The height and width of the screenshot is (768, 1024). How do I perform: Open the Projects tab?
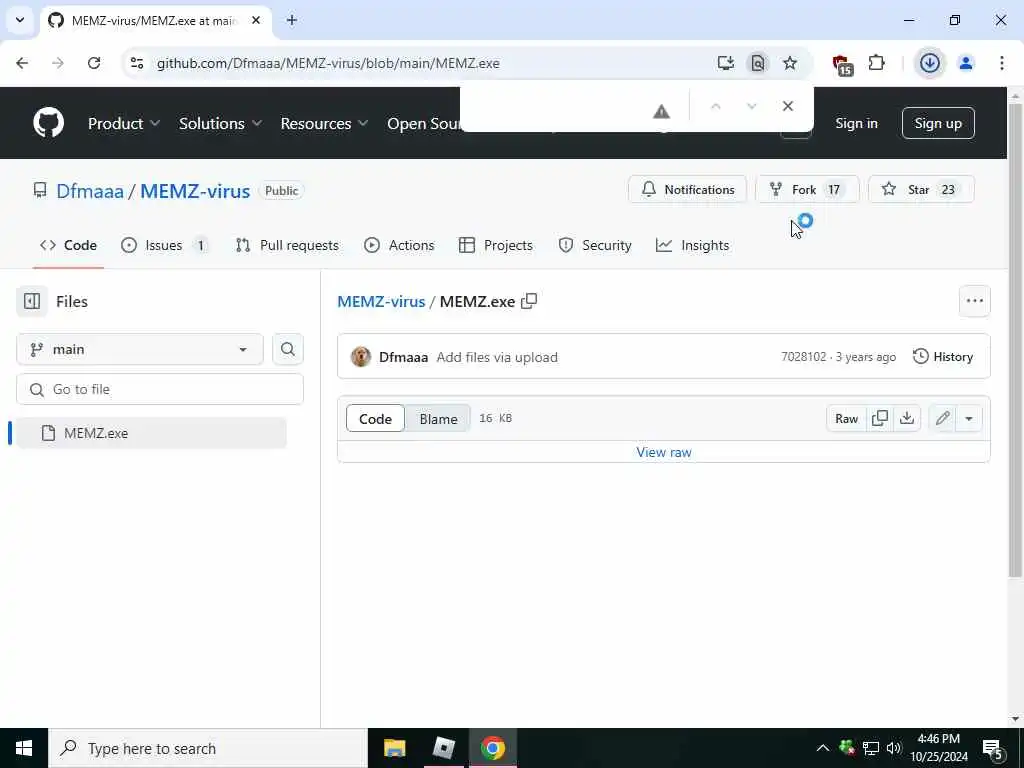pyautogui.click(x=496, y=246)
